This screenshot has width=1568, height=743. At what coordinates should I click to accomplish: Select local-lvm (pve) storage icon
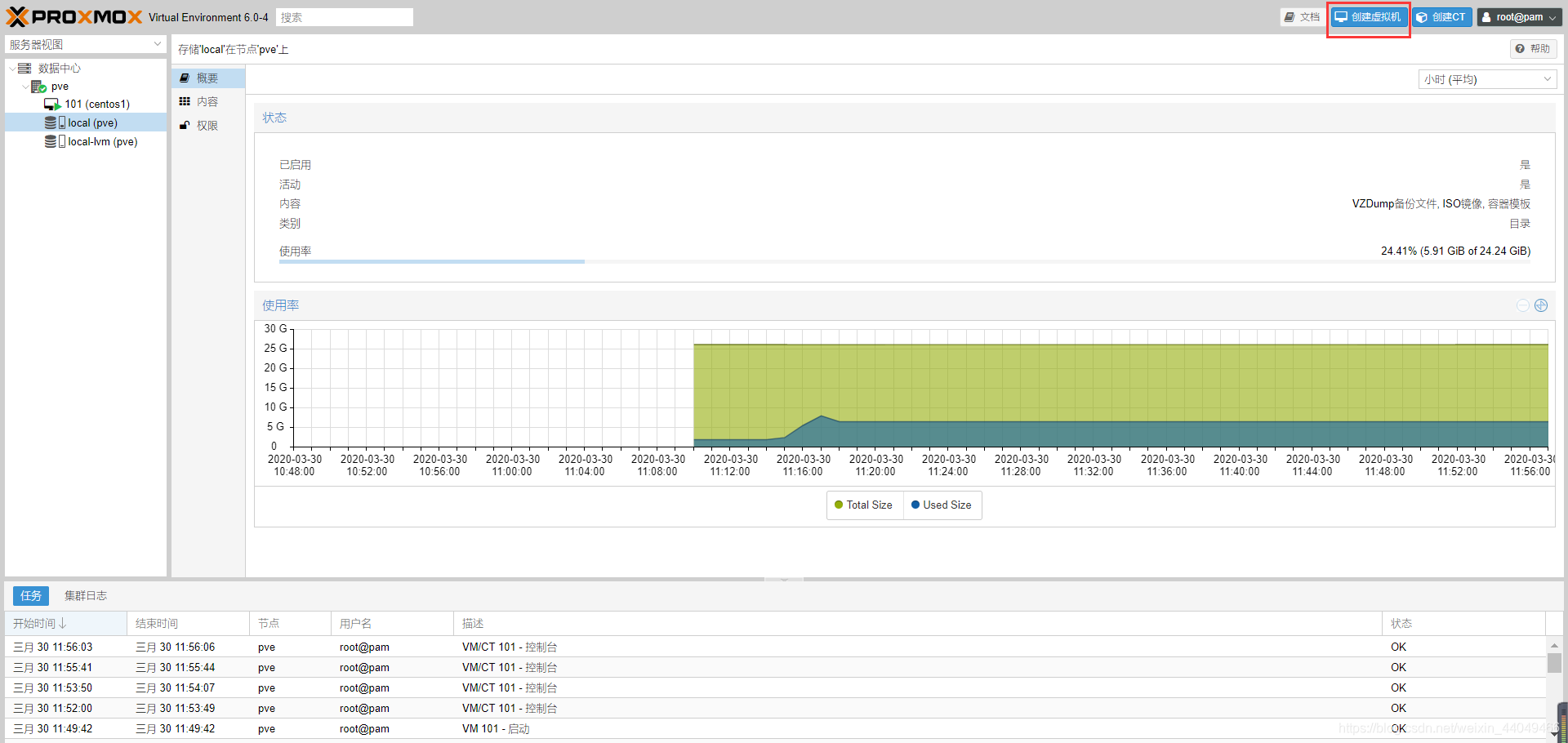[x=55, y=141]
